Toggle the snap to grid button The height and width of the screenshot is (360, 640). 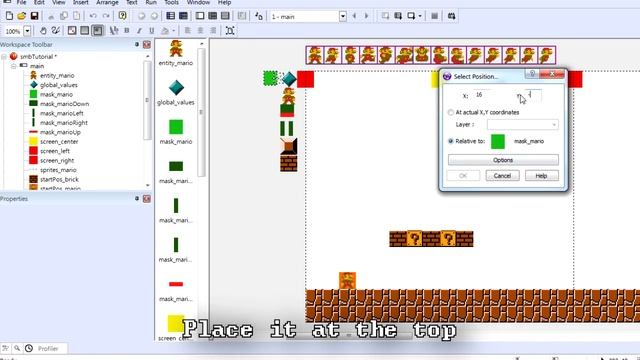pos(98,31)
